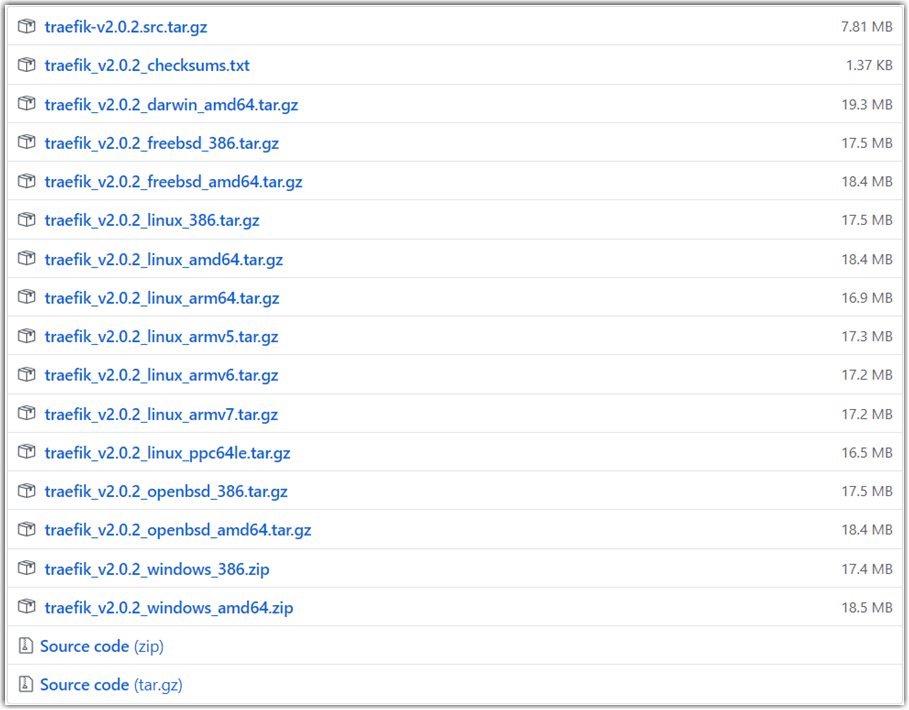Click package icon beside linux_arm64.tar.gz
Viewport: 909px width, 710px height.
(x=26, y=297)
